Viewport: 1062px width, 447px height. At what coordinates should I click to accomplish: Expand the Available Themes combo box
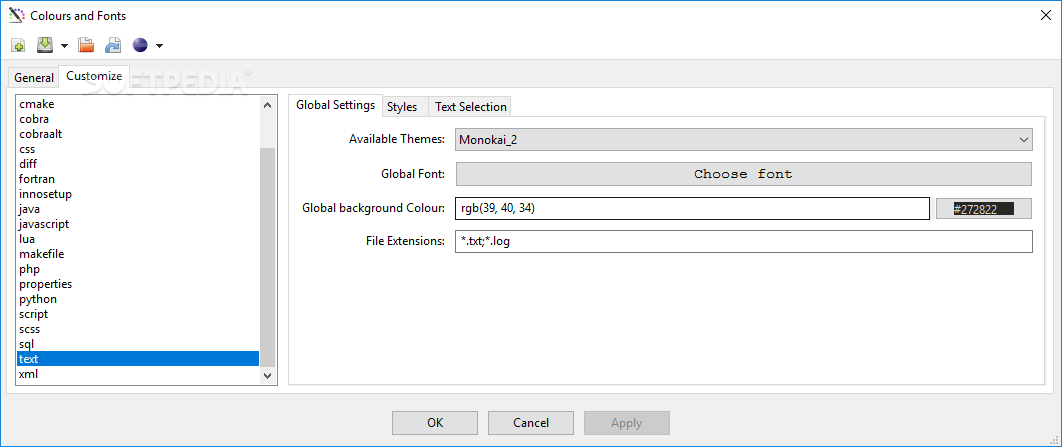coord(744,140)
